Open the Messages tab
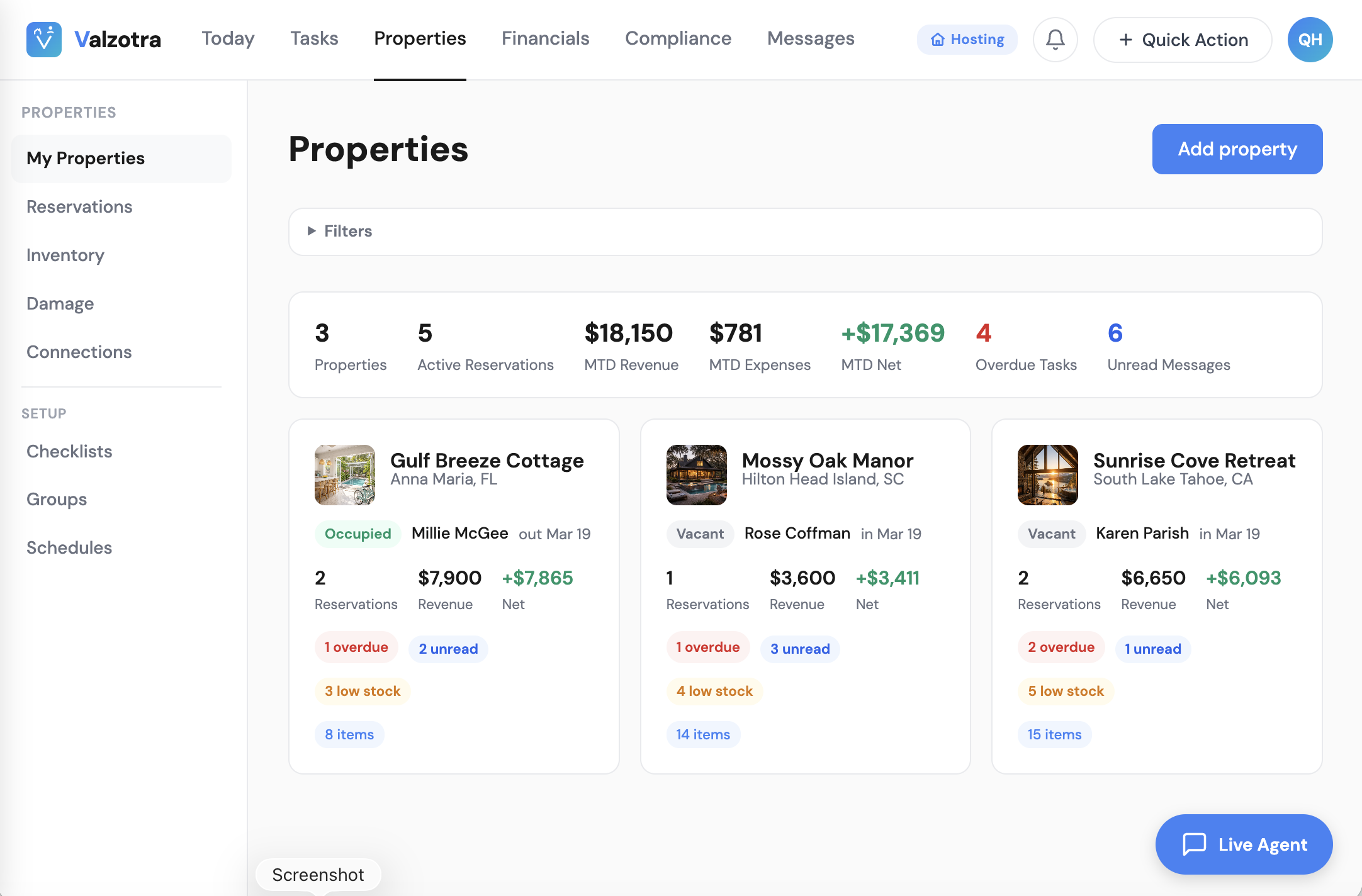This screenshot has width=1362, height=896. pos(810,38)
